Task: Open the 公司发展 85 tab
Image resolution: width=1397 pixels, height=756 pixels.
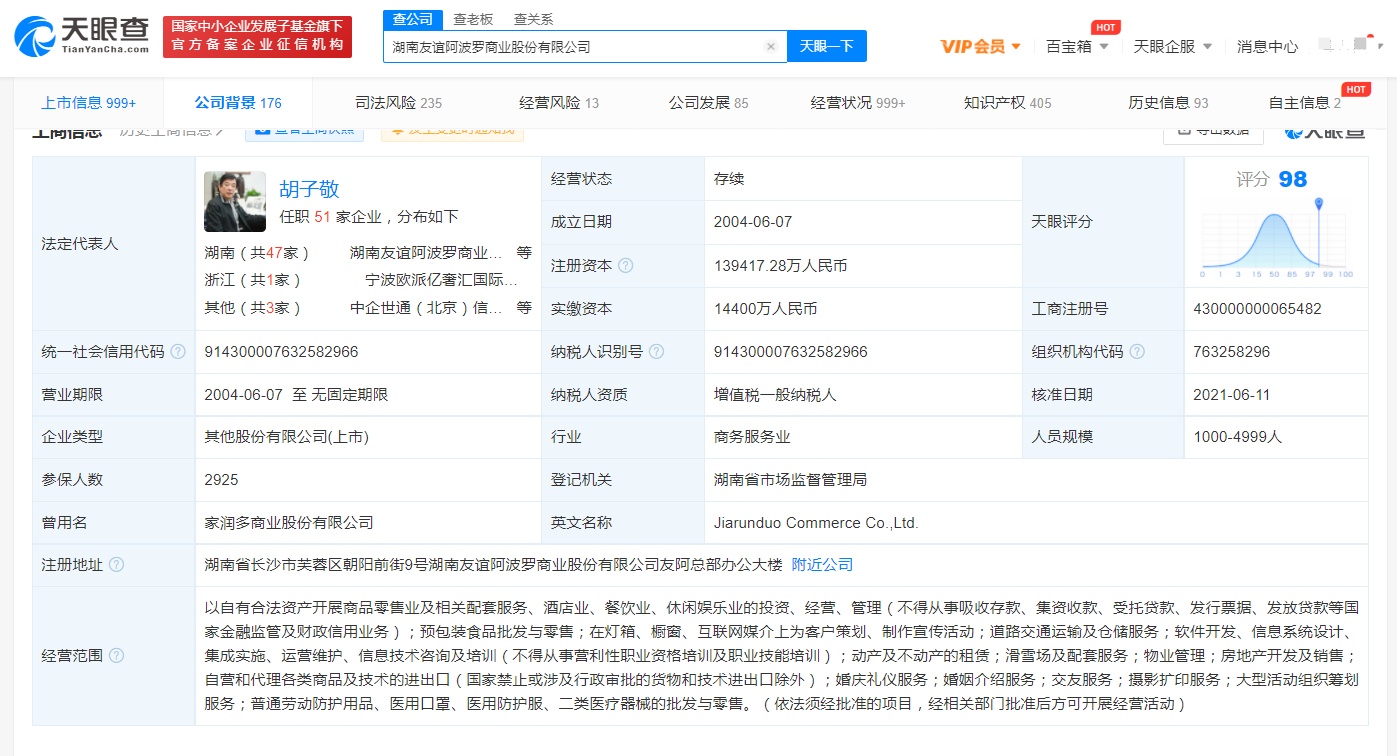Action: [708, 102]
